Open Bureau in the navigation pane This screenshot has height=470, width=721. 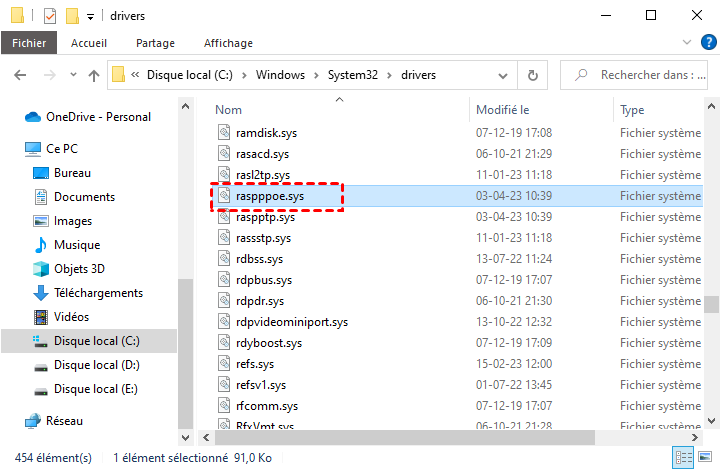62,173
